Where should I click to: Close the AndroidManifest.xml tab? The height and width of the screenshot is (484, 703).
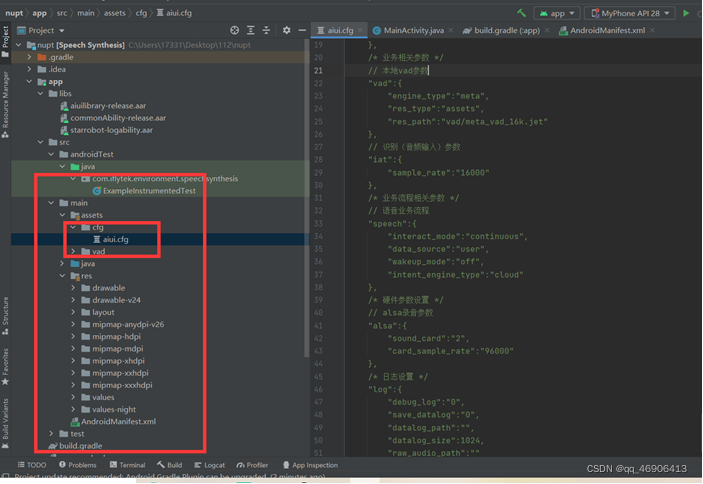click(652, 30)
